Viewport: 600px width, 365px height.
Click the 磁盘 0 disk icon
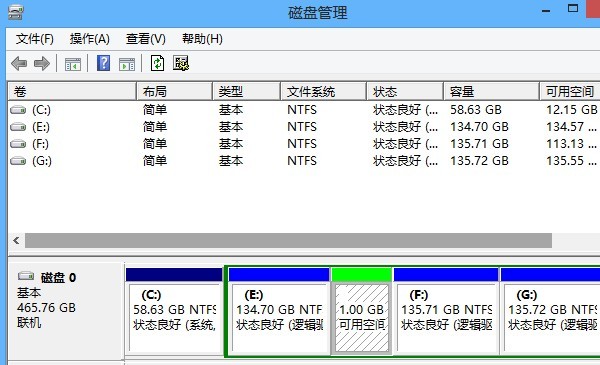coord(26,275)
